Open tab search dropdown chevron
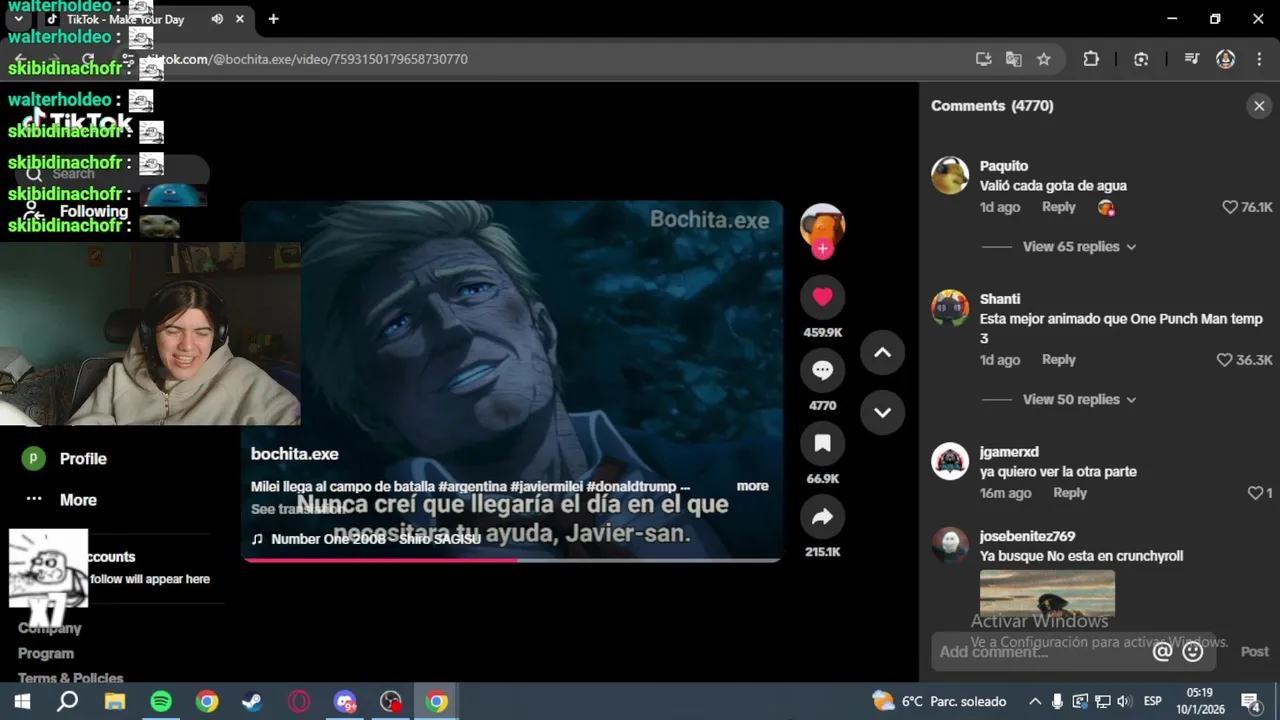The width and height of the screenshot is (1280, 720). (x=18, y=19)
